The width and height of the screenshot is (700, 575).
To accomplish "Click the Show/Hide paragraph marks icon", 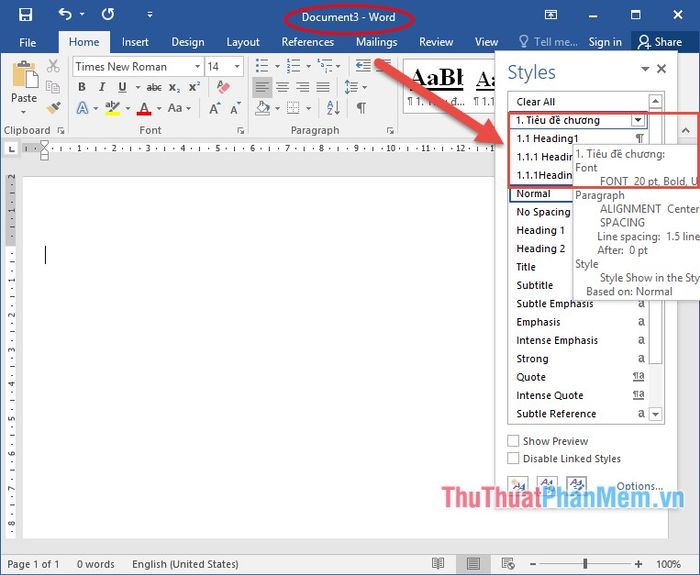I will pos(361,108).
